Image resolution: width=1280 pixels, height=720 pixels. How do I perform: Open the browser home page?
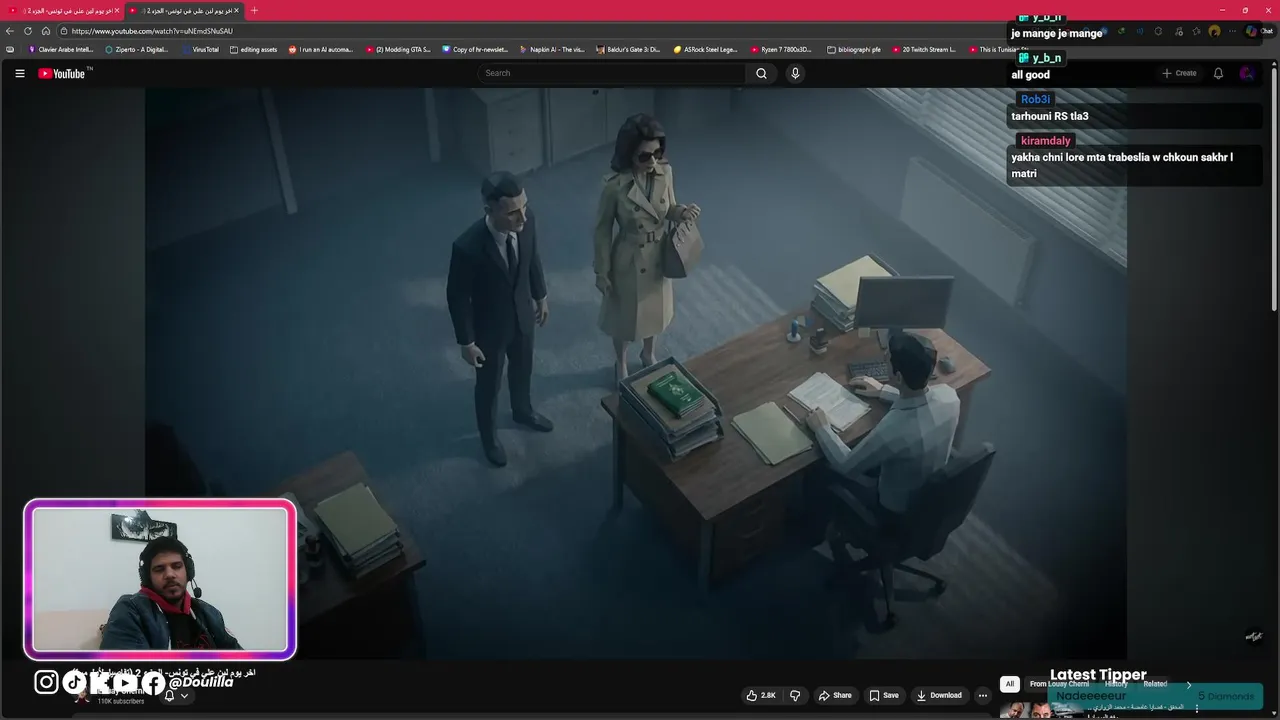[x=46, y=31]
